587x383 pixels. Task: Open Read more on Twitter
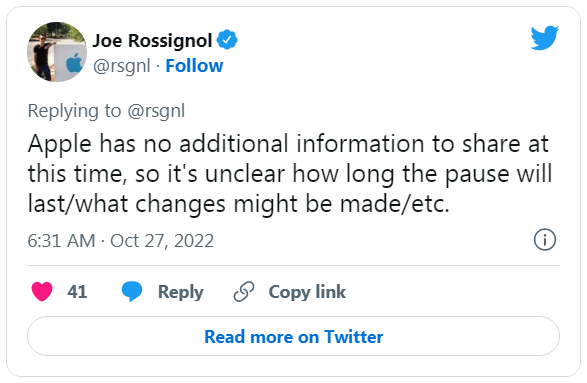294,336
